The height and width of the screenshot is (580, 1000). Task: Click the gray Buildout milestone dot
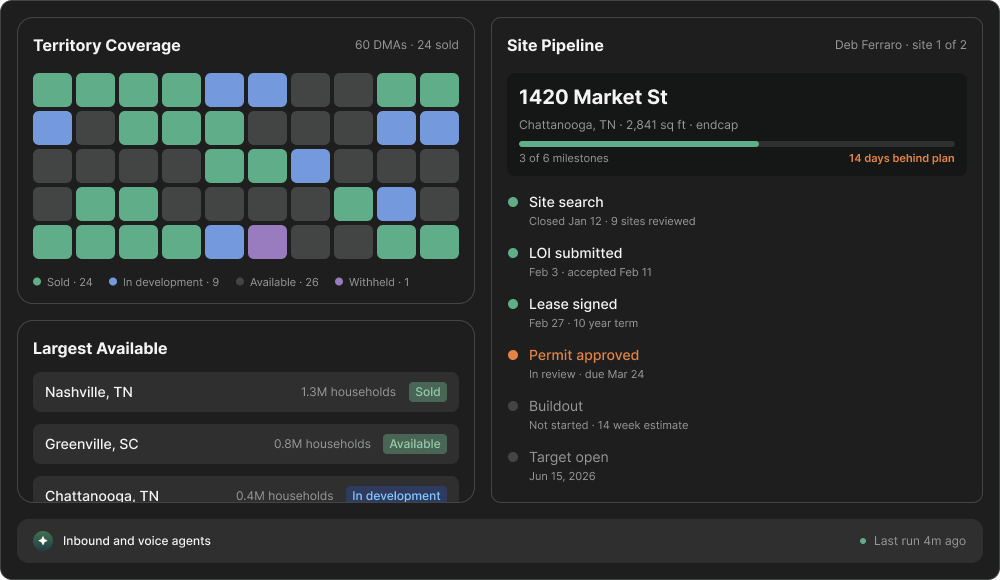(513, 406)
